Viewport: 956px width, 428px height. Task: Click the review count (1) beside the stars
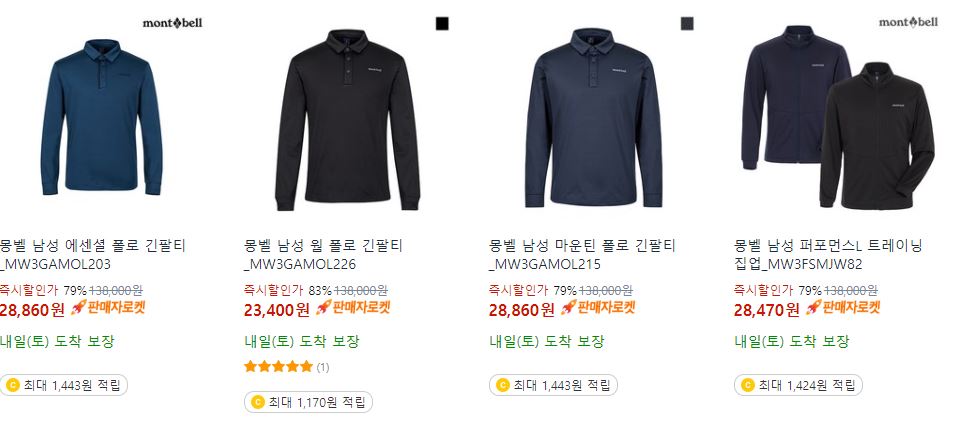pyautogui.click(x=323, y=367)
